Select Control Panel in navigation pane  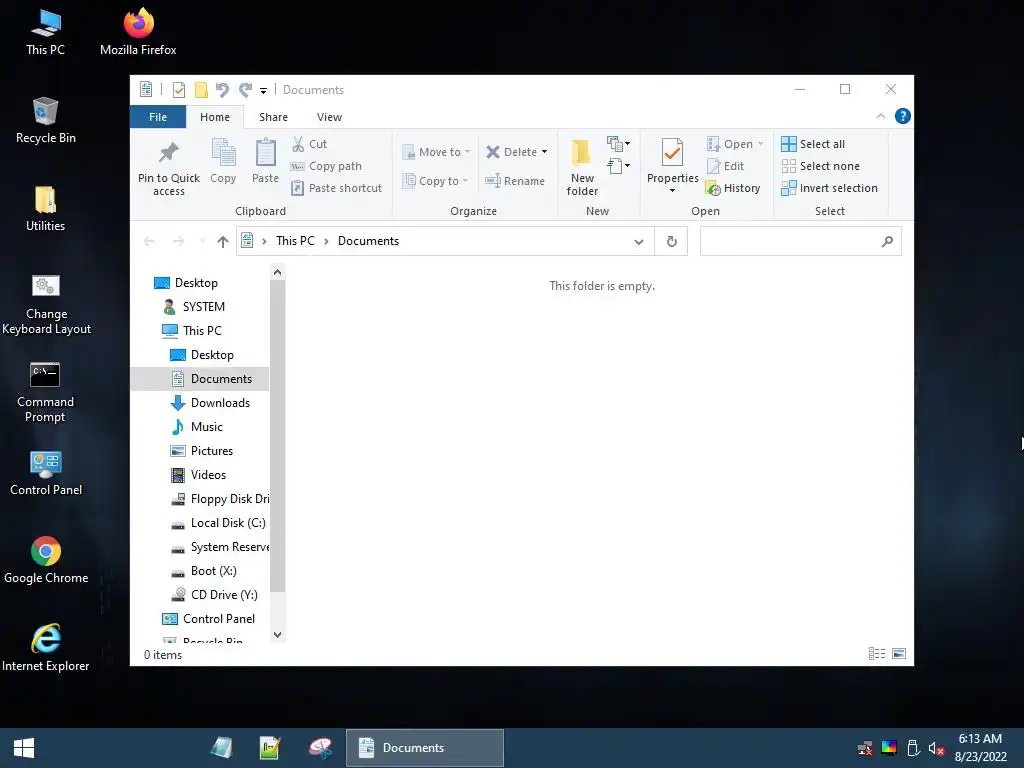coord(219,619)
